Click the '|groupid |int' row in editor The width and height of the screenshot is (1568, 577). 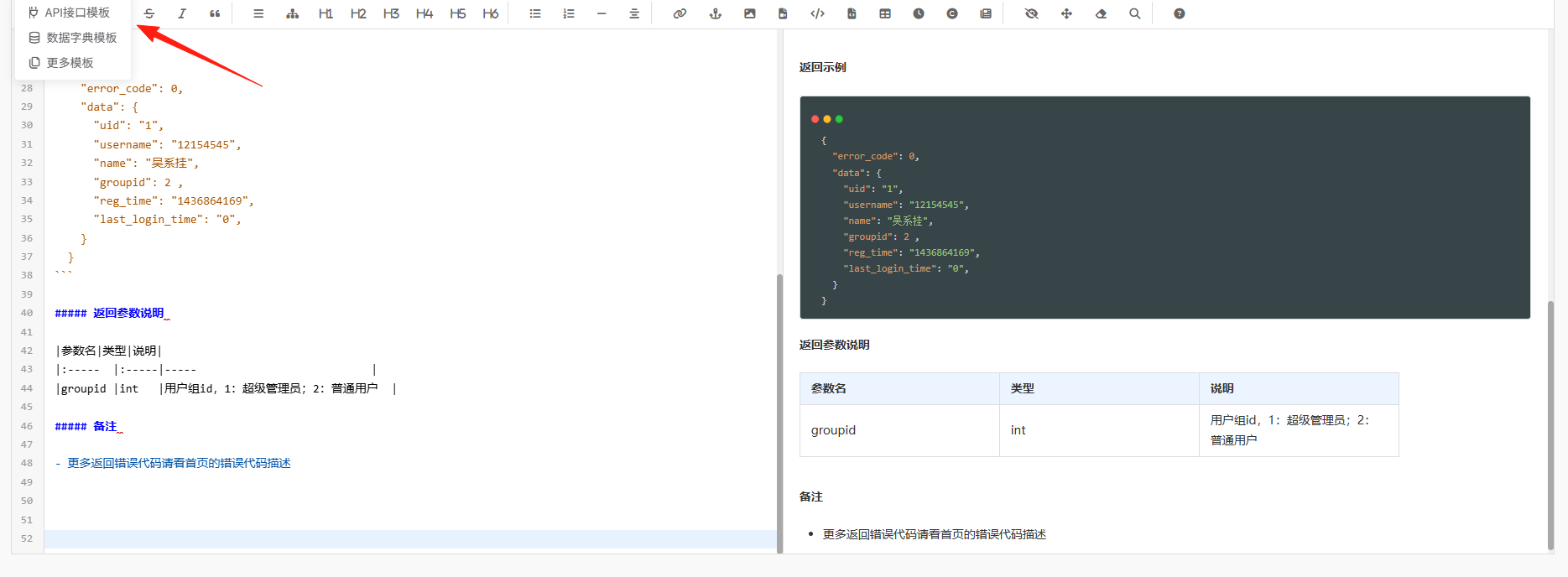click(x=226, y=388)
